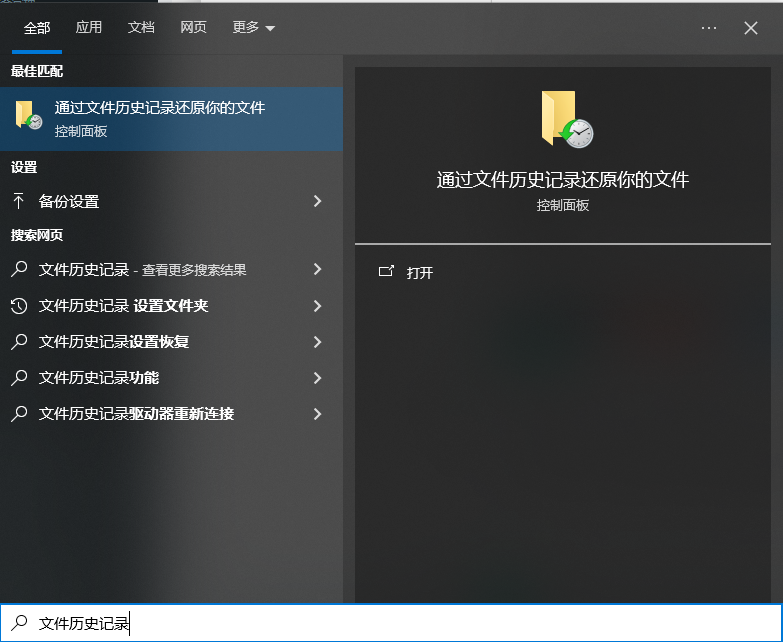Click the large File History icon in preview pane
The width and height of the screenshot is (783, 642).
[567, 119]
